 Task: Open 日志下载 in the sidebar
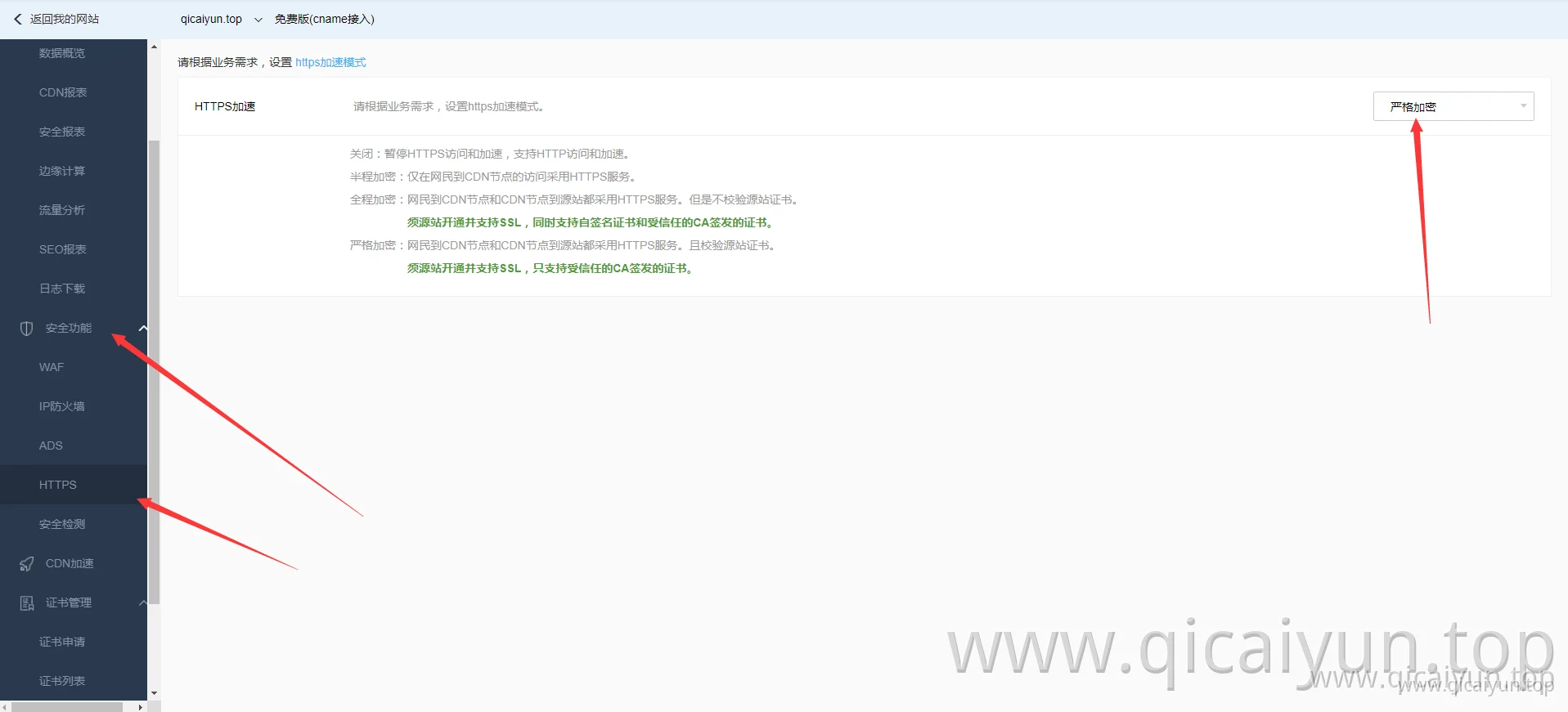click(x=62, y=289)
